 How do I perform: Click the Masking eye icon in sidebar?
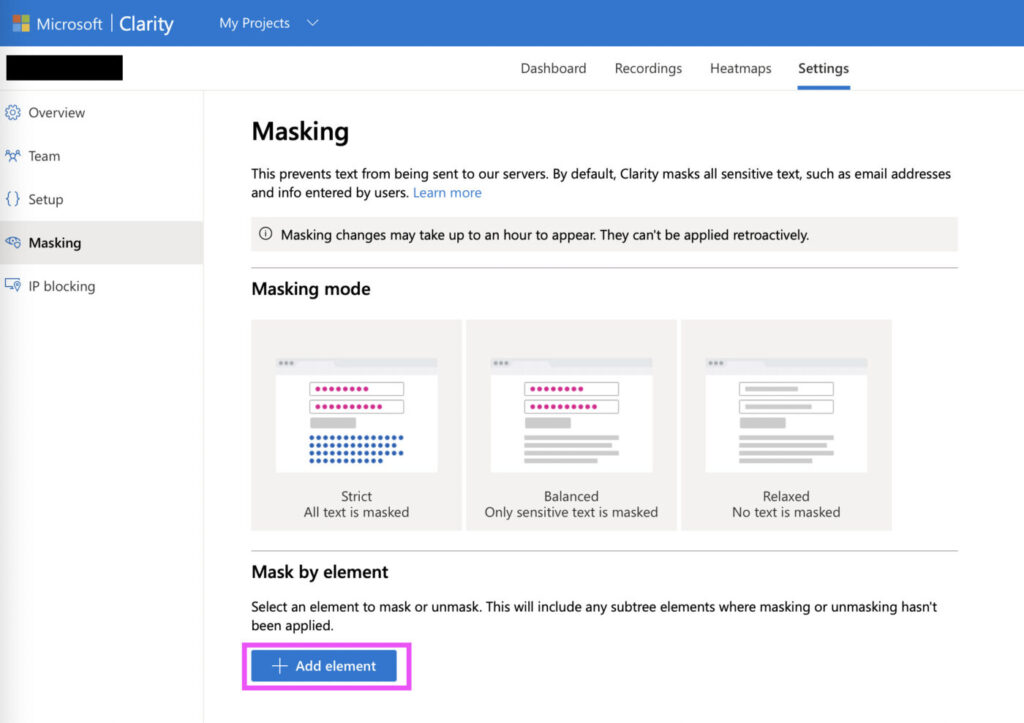(13, 243)
